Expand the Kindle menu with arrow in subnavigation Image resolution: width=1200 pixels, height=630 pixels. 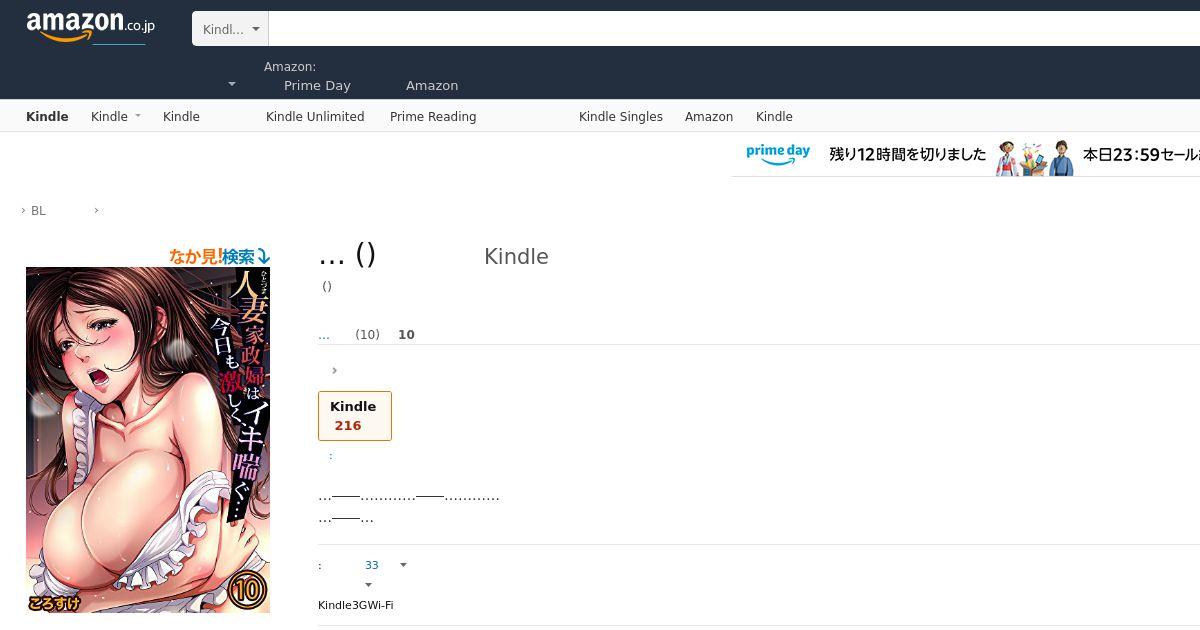(116, 117)
